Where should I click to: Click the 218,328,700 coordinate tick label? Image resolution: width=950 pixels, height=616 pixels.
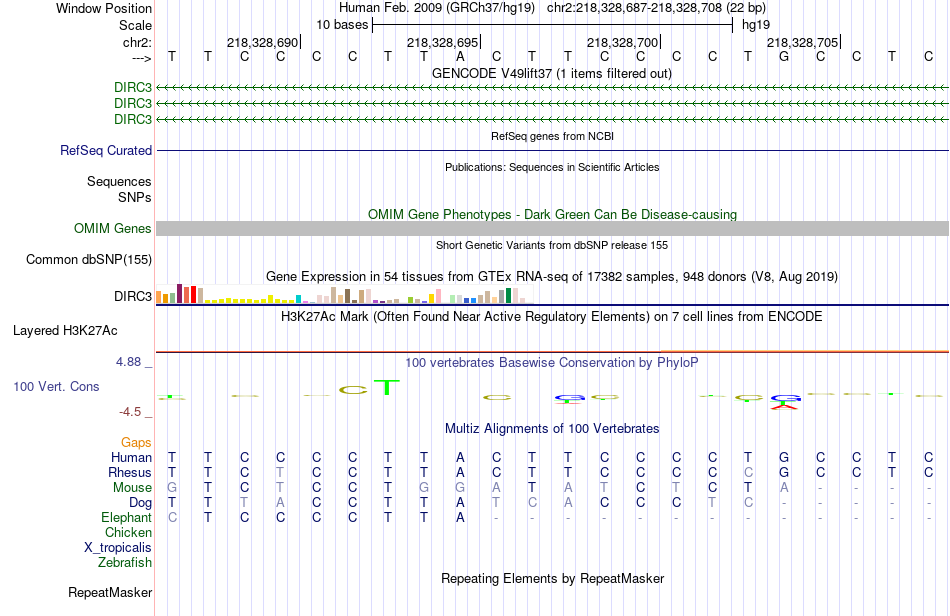[622, 42]
